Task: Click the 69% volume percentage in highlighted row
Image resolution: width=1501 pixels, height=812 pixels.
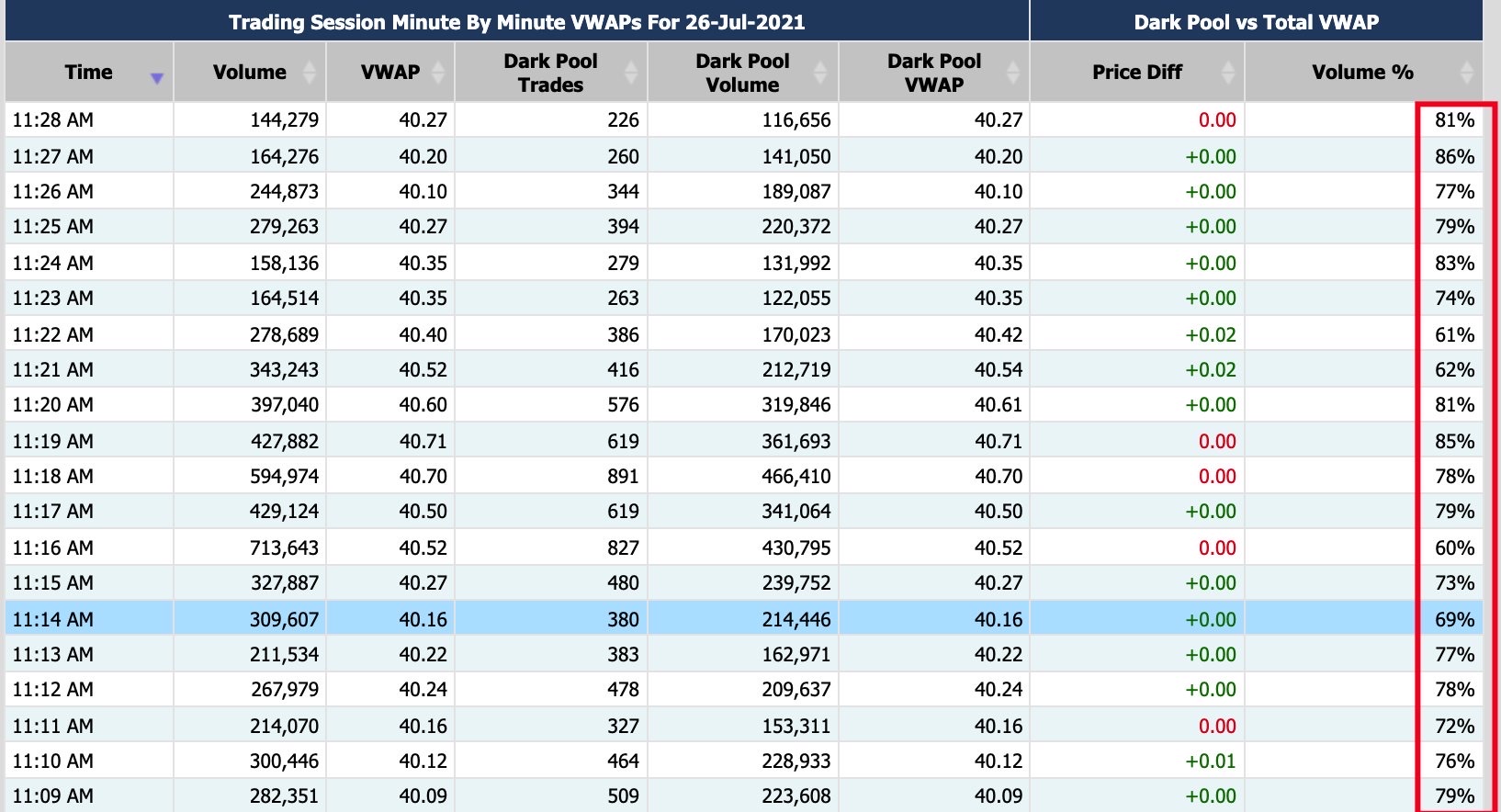Action: (1455, 619)
